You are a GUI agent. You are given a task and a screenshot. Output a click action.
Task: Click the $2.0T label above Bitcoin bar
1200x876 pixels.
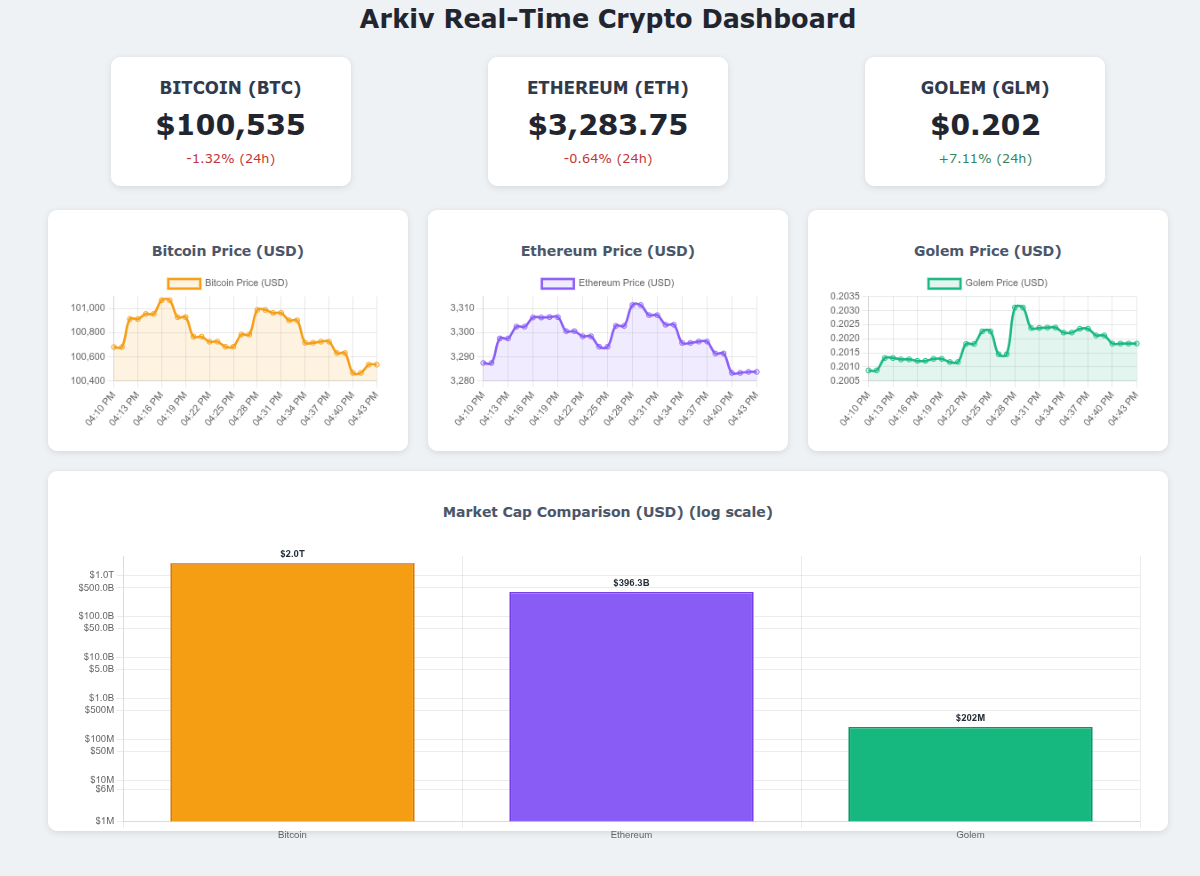pyautogui.click(x=291, y=553)
